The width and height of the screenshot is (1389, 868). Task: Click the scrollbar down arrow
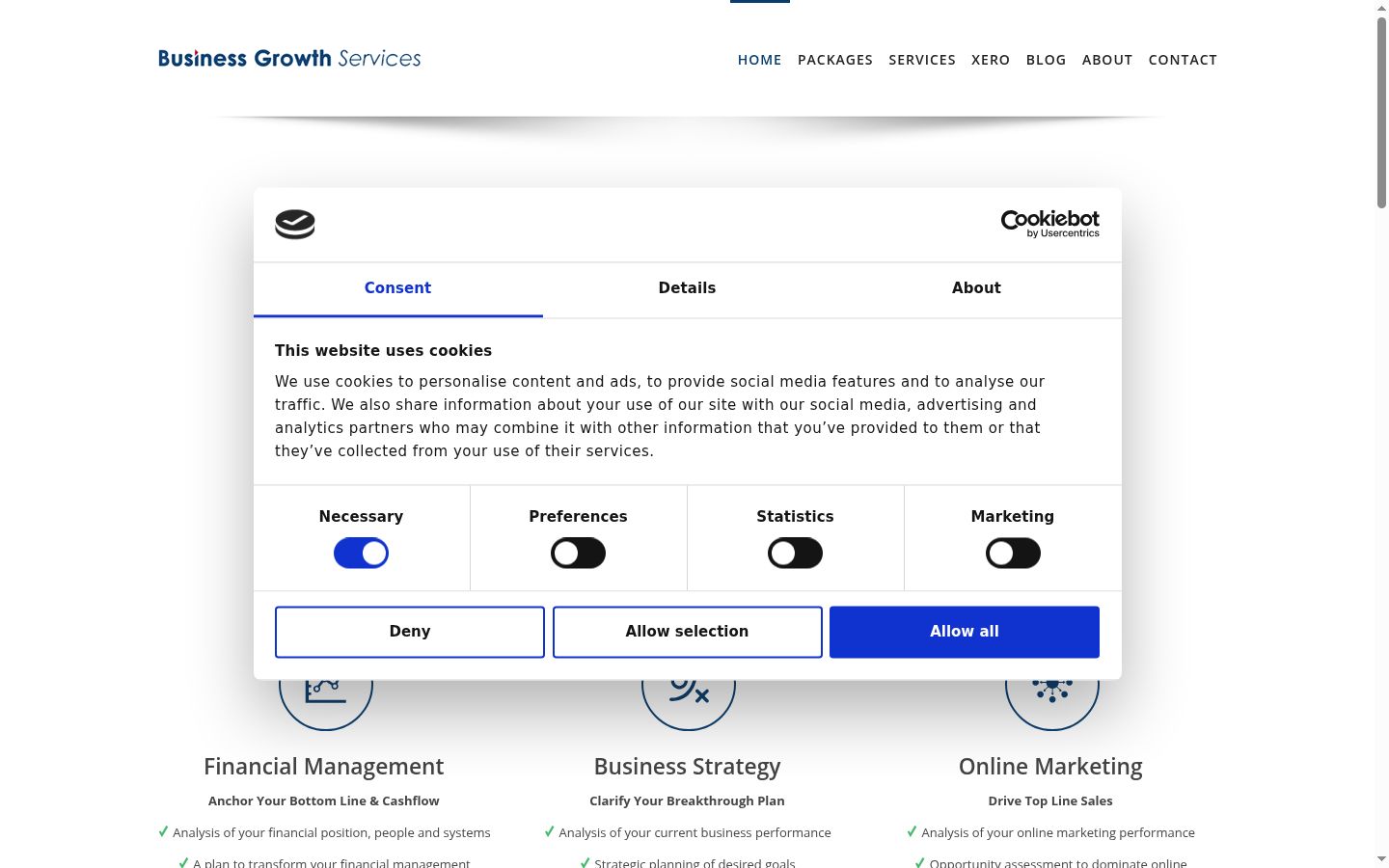pyautogui.click(x=1381, y=858)
